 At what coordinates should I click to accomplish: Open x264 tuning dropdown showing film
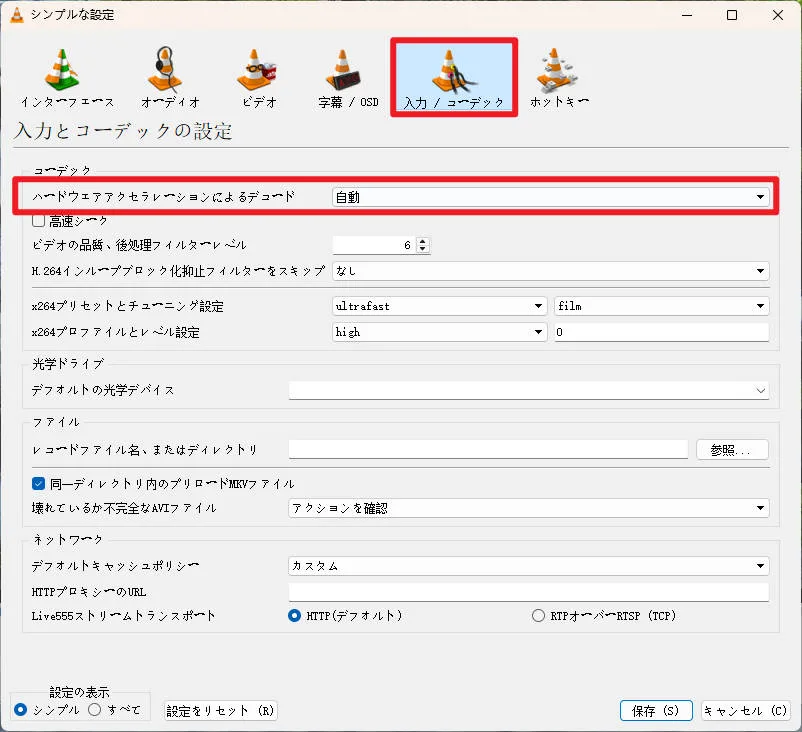(662, 306)
